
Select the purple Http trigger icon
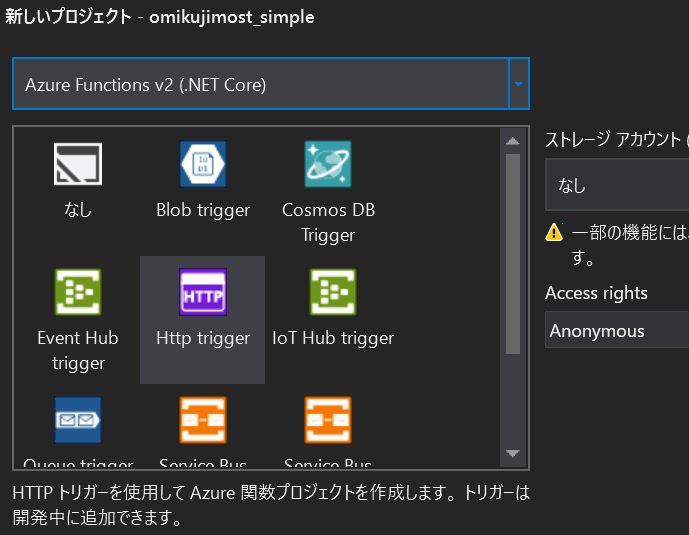point(203,292)
